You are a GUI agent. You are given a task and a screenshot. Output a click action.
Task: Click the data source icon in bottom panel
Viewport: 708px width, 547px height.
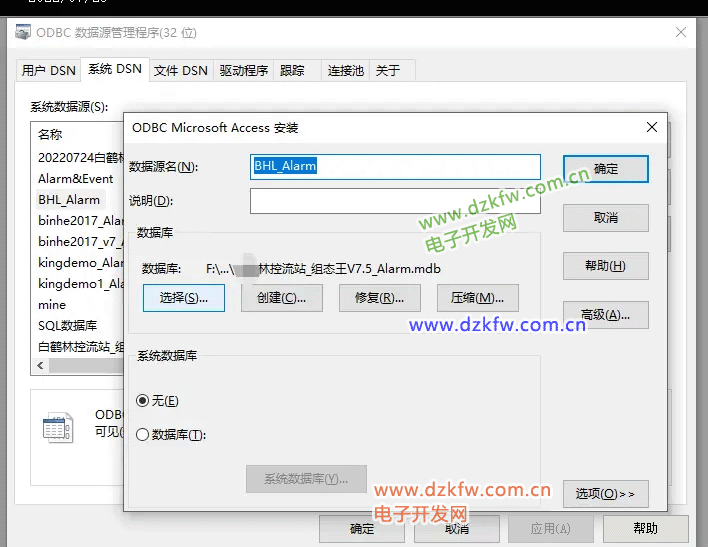point(58,428)
